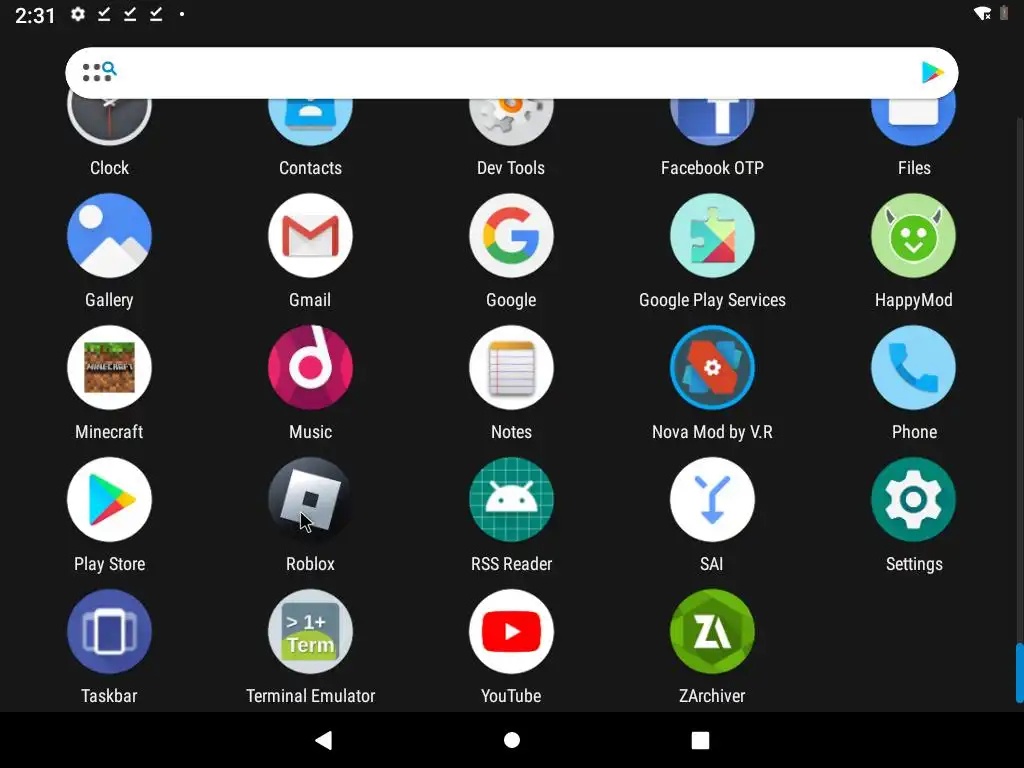The image size is (1024, 768).
Task: Launch the SAI installer app
Action: 712,500
